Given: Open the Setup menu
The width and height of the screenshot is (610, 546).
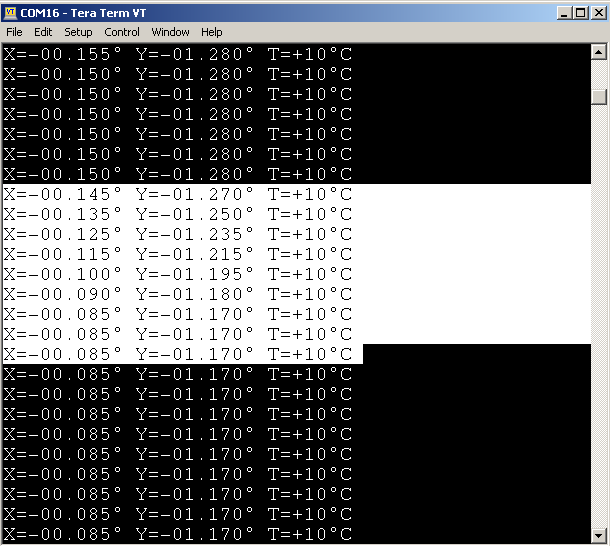Looking at the screenshot, I should [78, 32].
